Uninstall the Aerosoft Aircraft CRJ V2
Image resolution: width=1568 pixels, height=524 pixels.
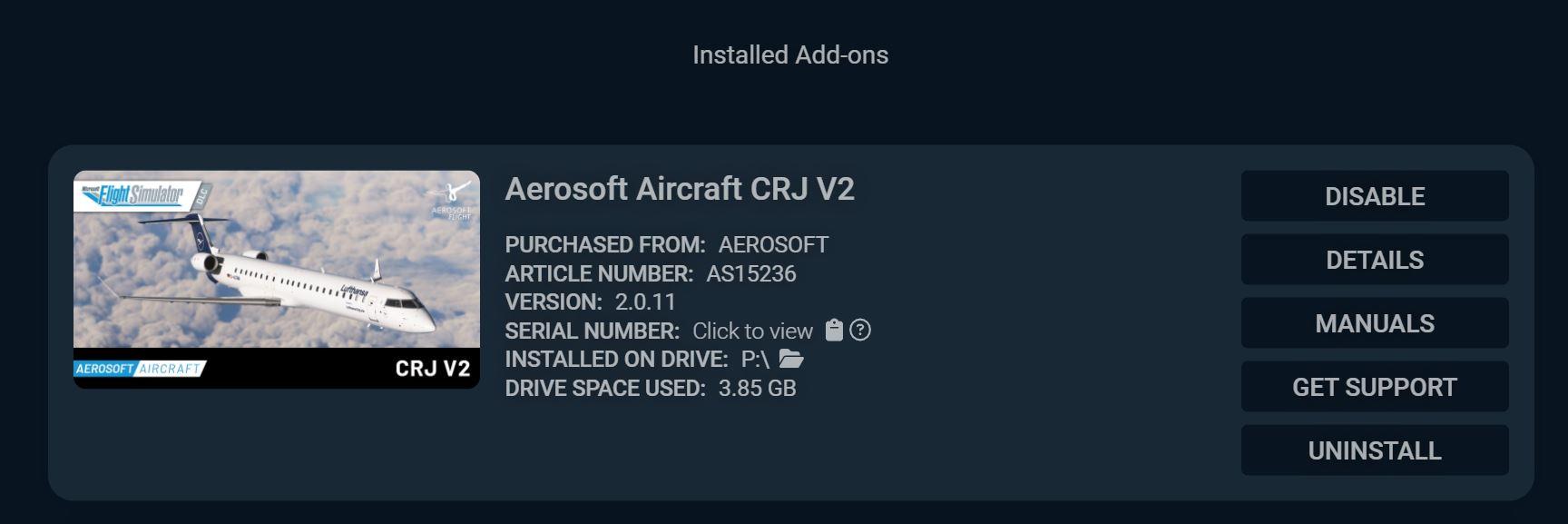pyautogui.click(x=1374, y=450)
